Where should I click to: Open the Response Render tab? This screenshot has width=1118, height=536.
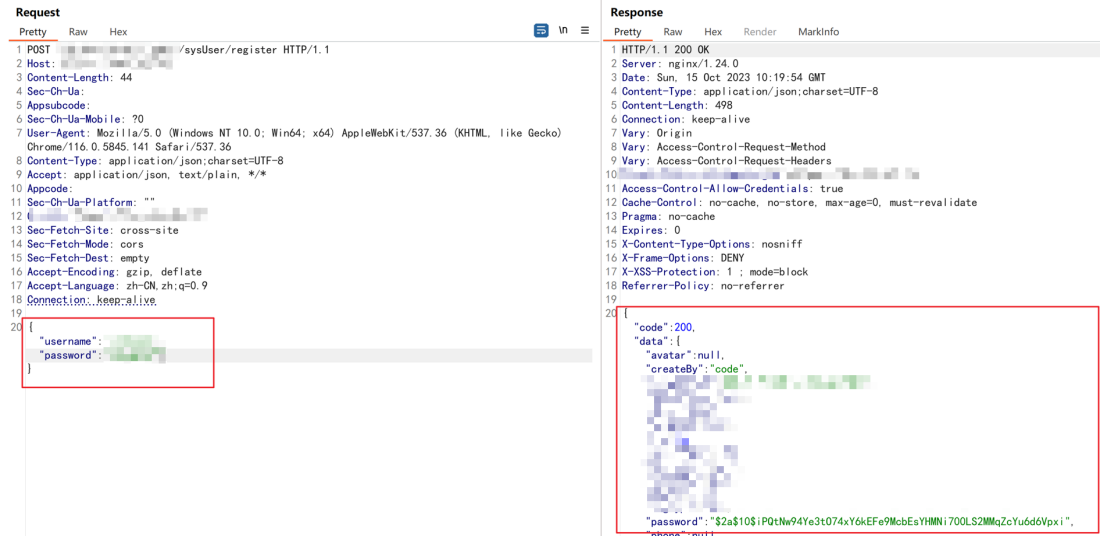pyautogui.click(x=760, y=32)
